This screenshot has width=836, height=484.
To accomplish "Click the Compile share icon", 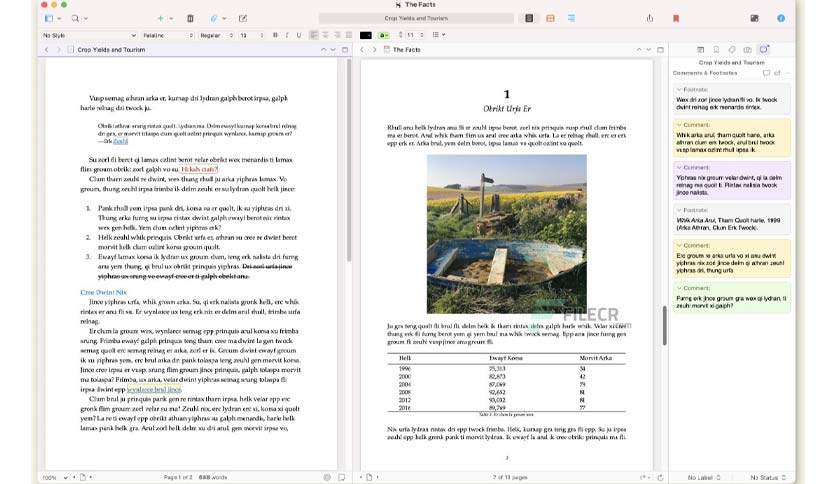I will (x=649, y=18).
